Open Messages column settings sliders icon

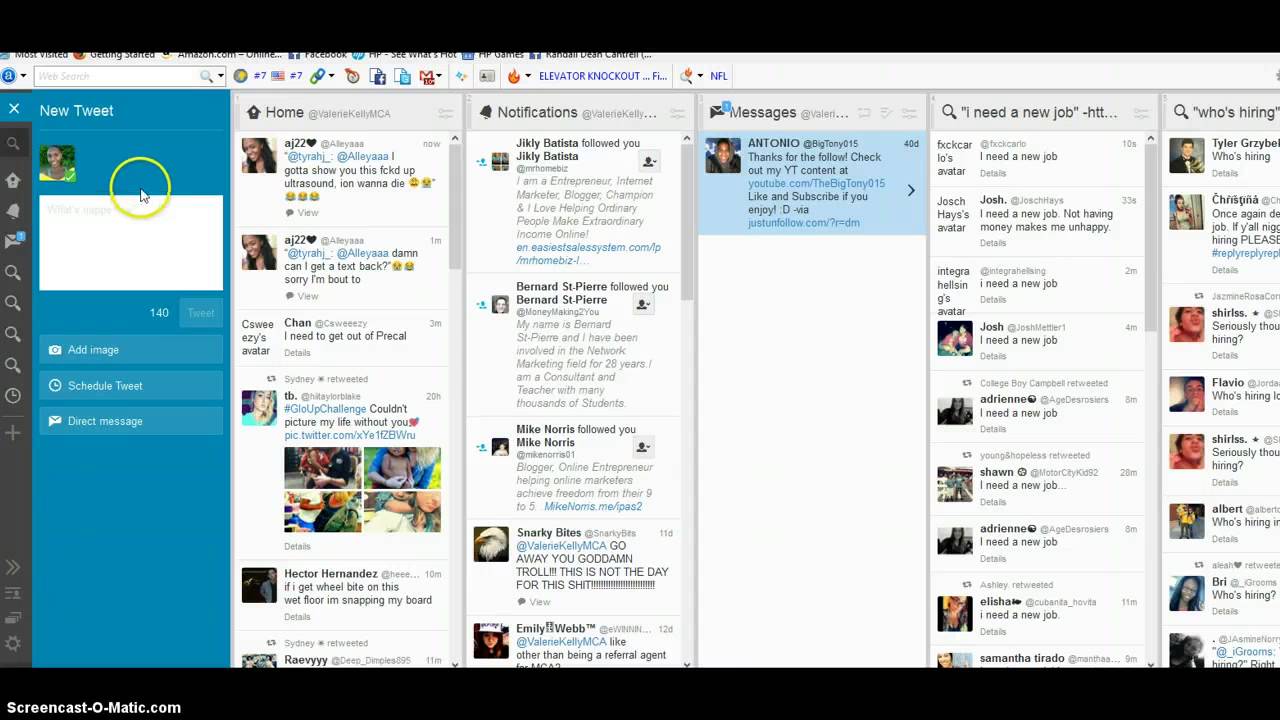(x=909, y=113)
